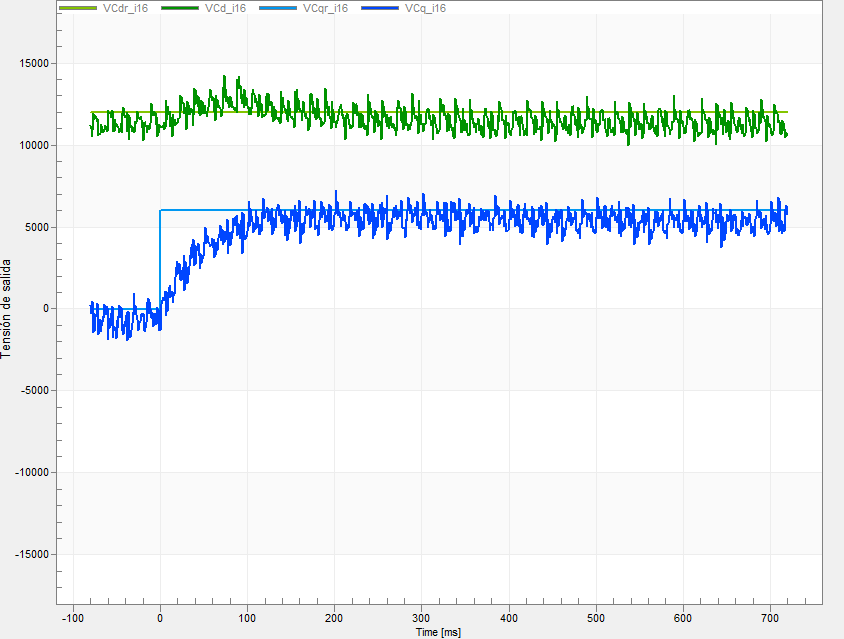Click the 15000 label on the vertical axis
844x639 pixels.
pos(36,63)
